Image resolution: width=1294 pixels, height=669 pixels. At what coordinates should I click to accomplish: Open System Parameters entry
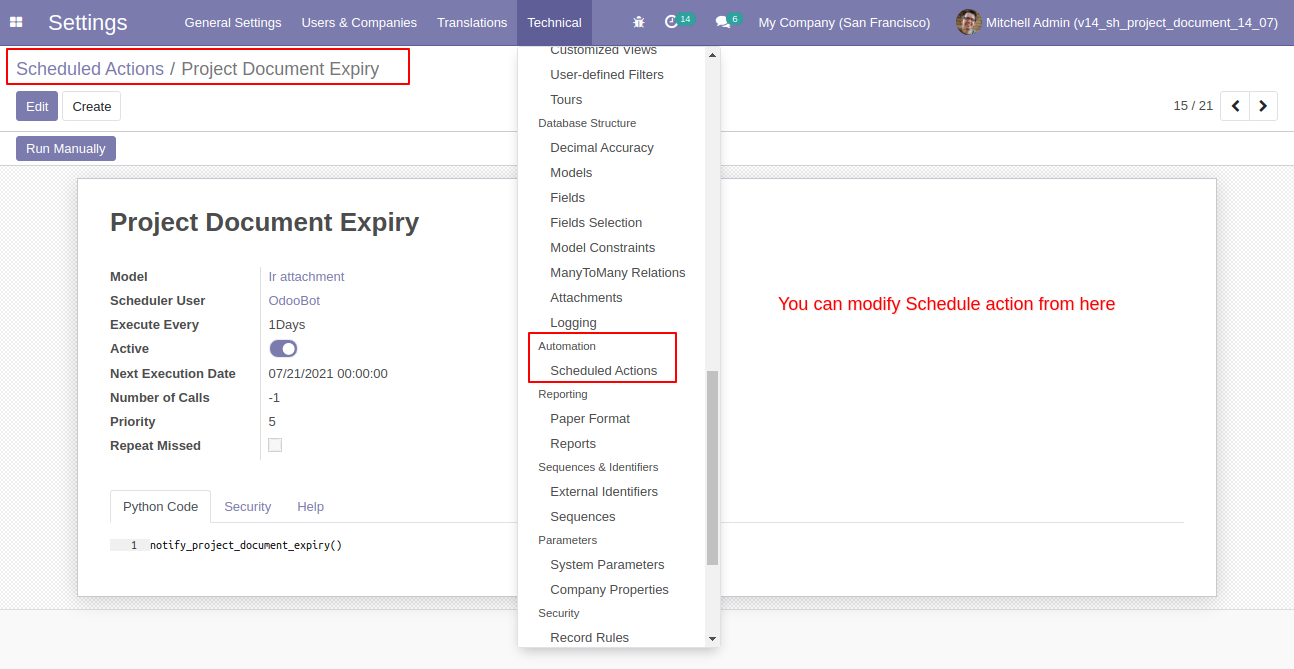[607, 564]
